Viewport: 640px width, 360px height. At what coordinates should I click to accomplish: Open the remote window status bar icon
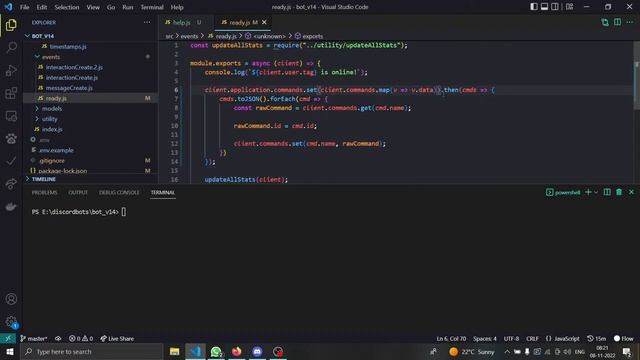pyautogui.click(x=8, y=338)
